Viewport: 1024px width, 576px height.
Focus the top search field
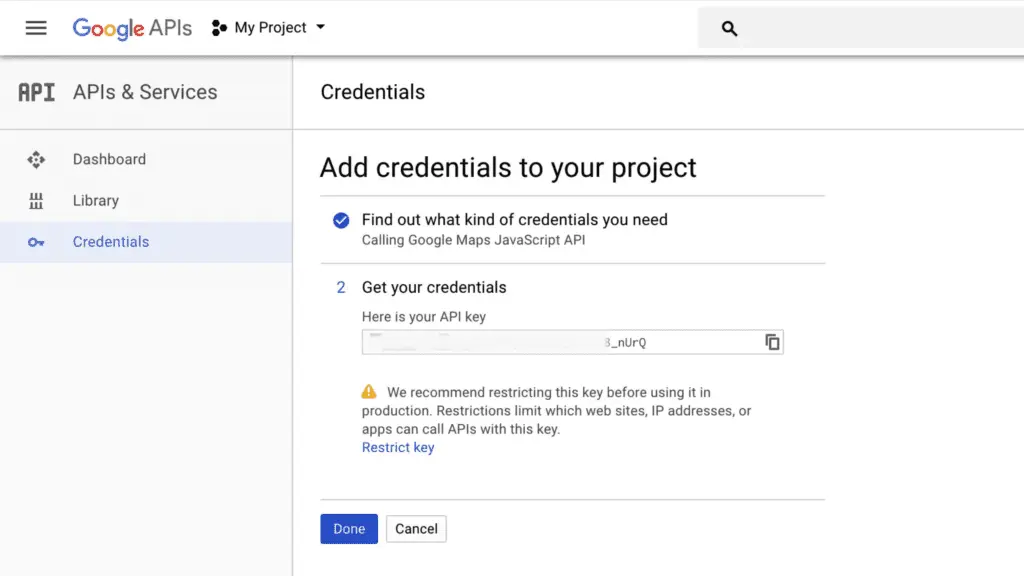861,28
